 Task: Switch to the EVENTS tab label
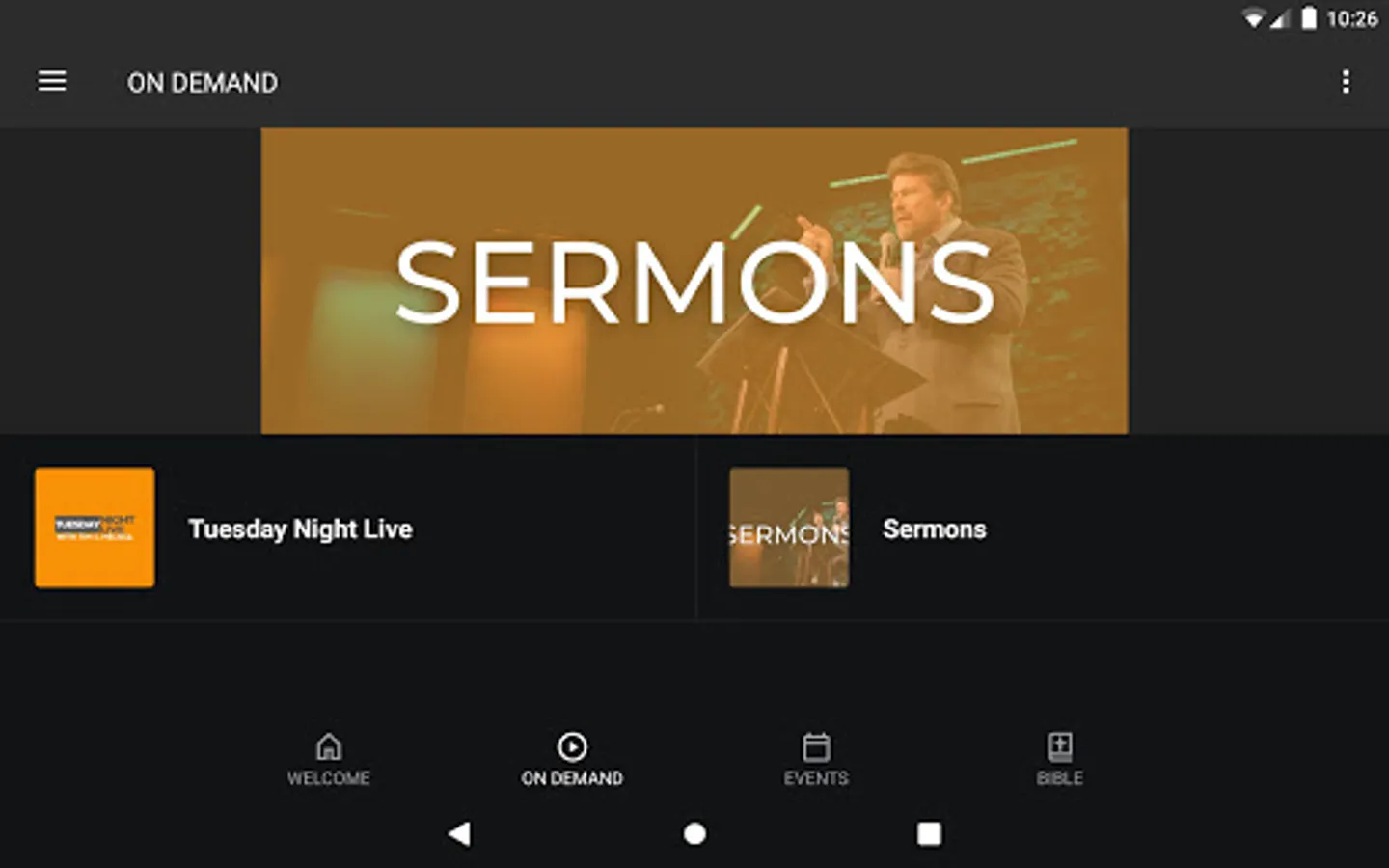click(816, 778)
